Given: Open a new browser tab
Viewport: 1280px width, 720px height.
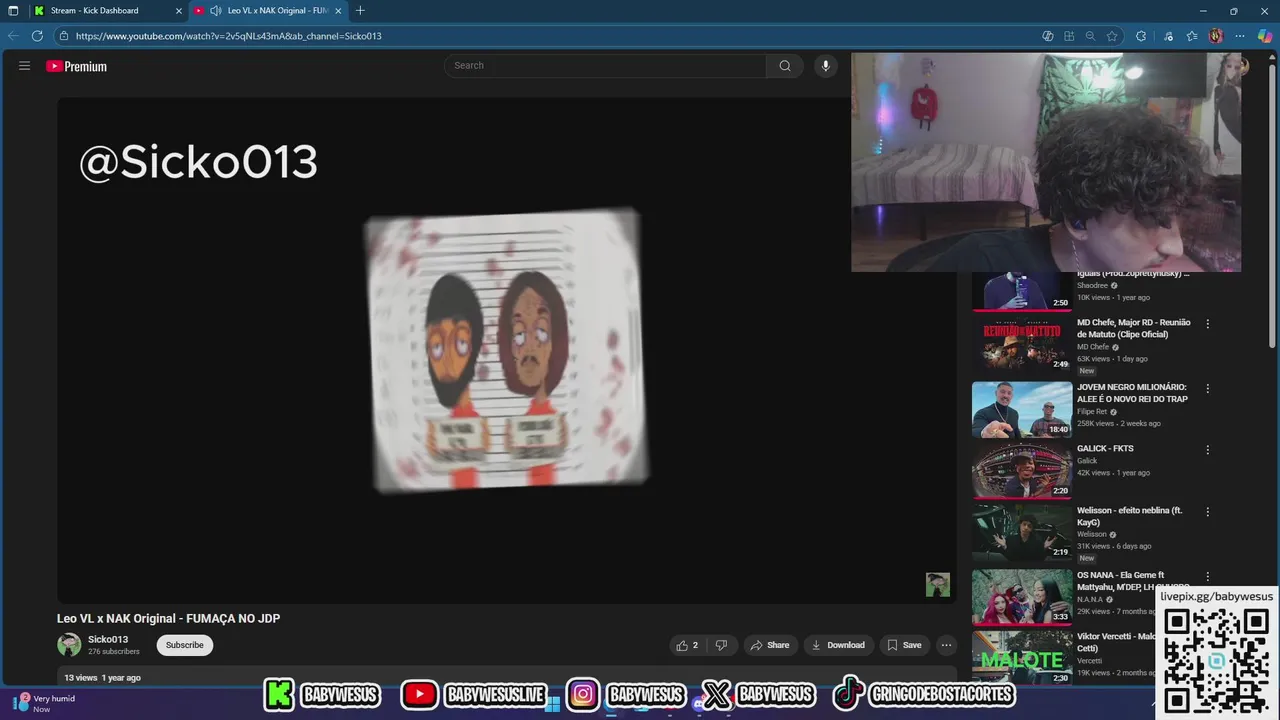Looking at the screenshot, I should (360, 10).
